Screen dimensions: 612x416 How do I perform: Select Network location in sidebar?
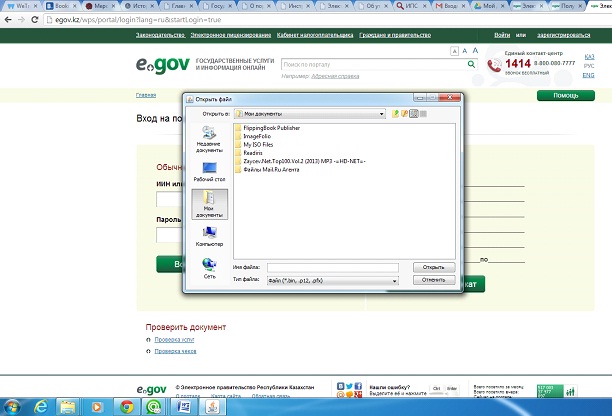point(209,267)
